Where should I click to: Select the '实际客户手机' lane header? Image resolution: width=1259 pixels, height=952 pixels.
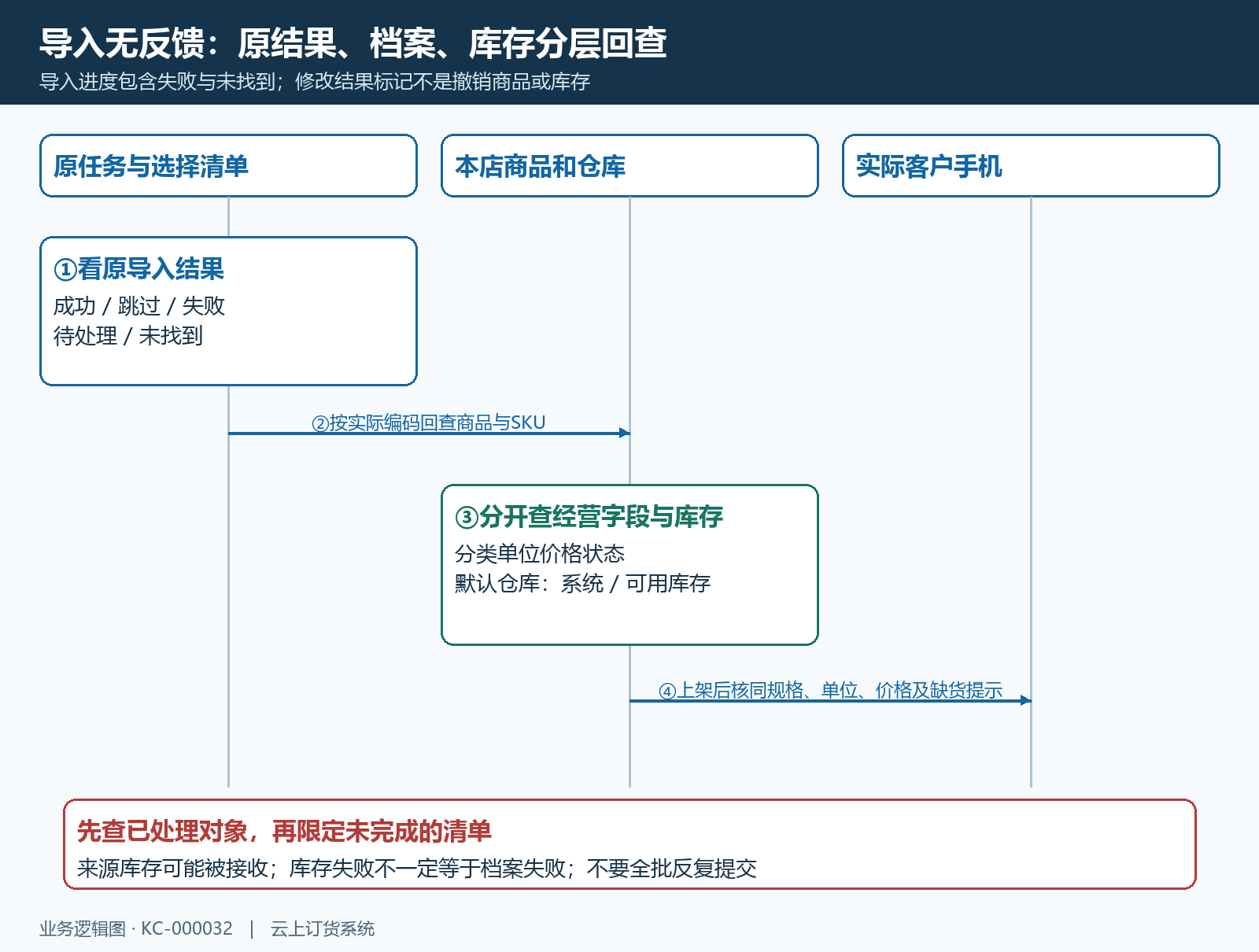(1031, 166)
